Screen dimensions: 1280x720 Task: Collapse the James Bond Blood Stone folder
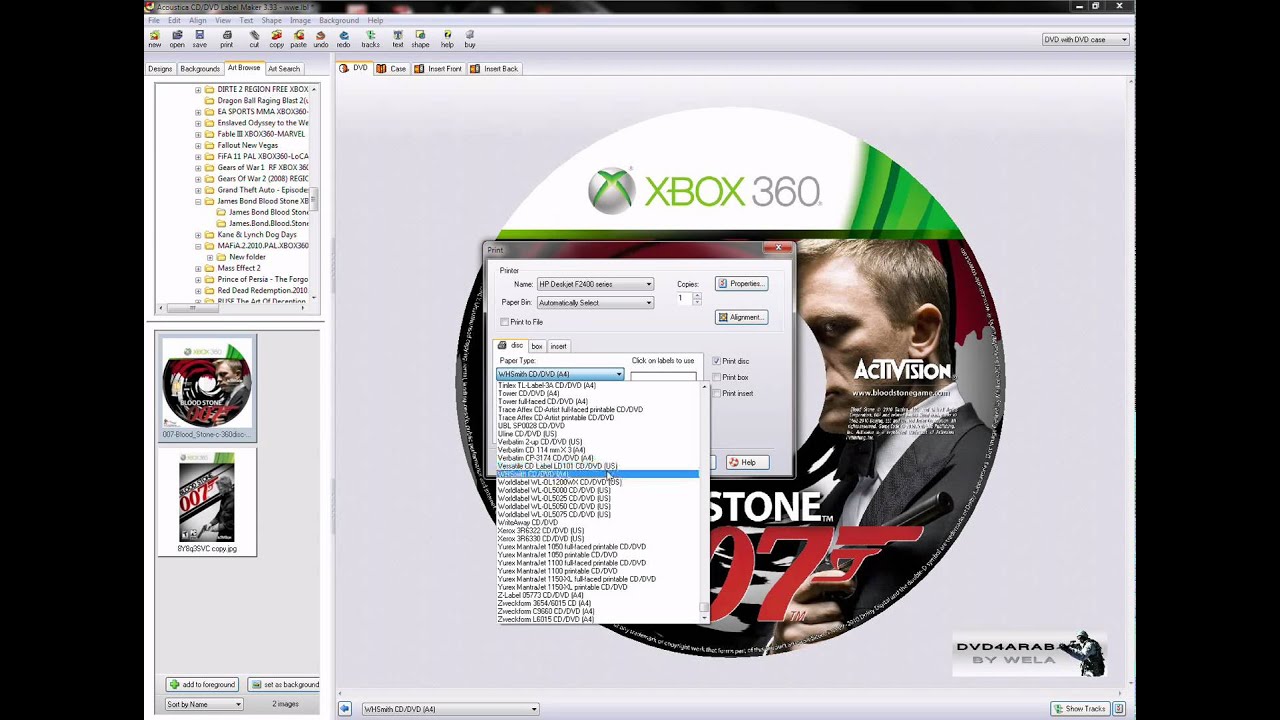point(198,201)
